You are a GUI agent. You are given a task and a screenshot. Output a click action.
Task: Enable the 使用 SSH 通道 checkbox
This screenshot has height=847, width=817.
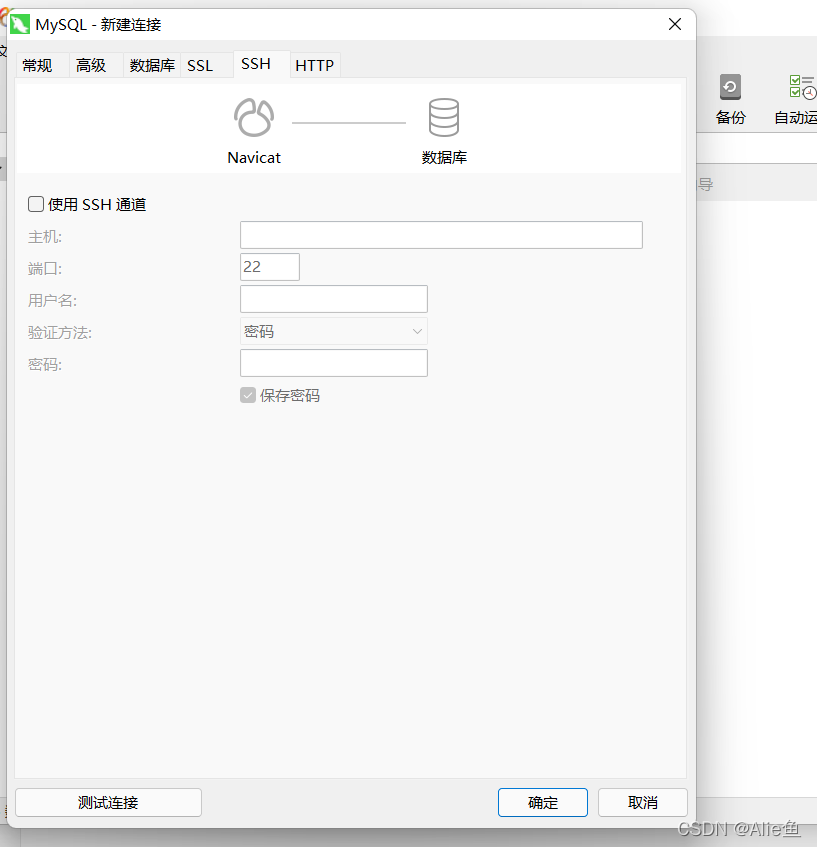36,204
